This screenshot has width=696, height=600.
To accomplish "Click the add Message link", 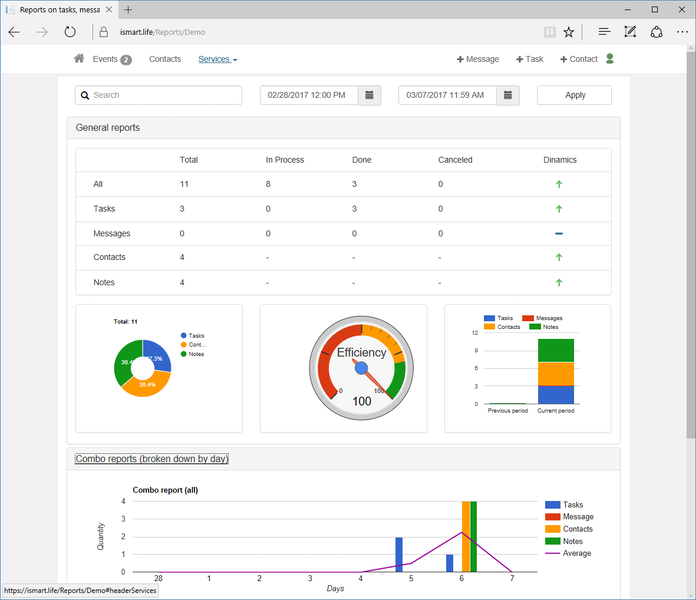I will coord(478,59).
